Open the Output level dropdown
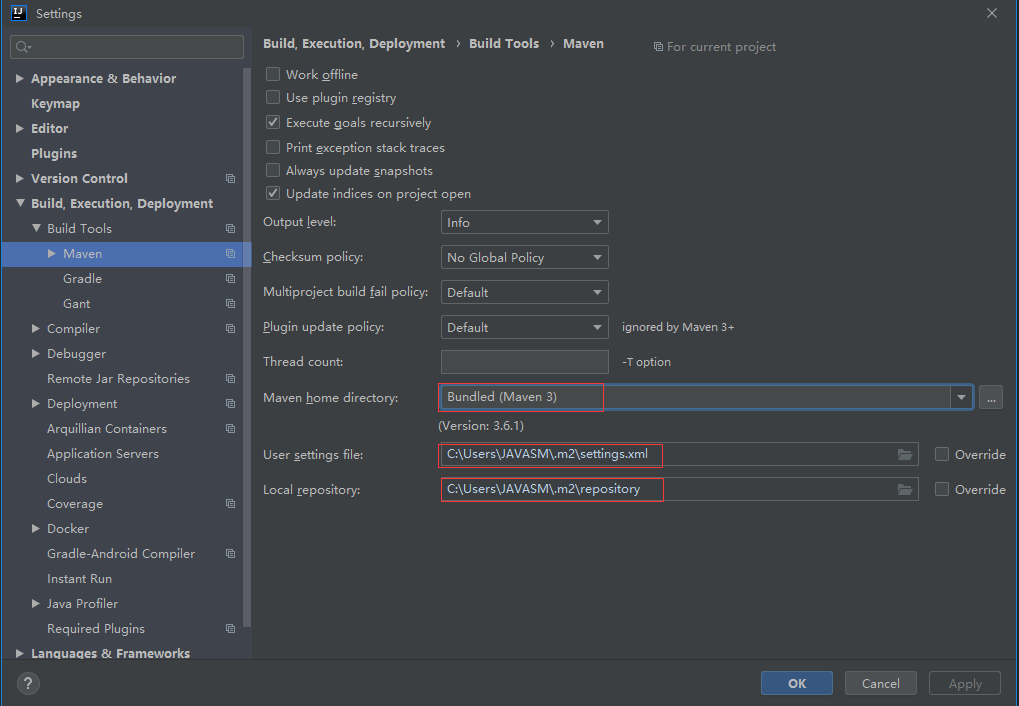Viewport: 1019px width, 706px height. point(524,222)
